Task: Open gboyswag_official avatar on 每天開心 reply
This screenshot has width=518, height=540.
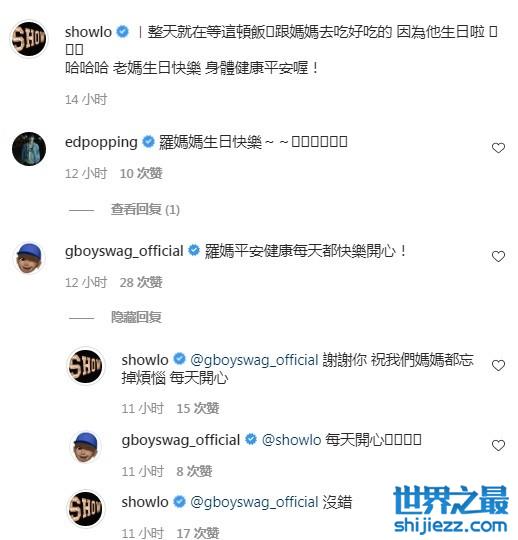Action: point(85,446)
